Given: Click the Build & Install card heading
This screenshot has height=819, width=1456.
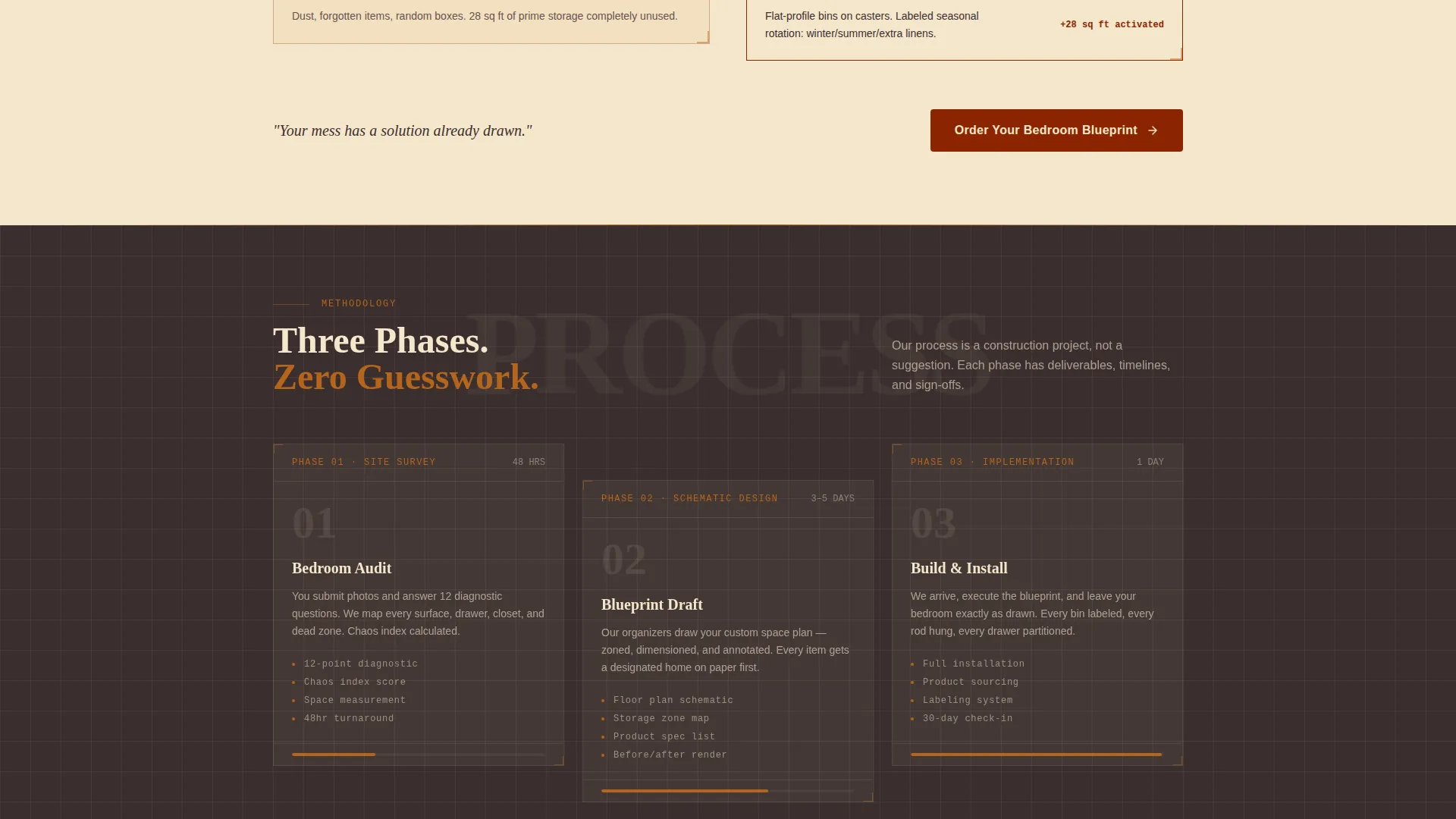Looking at the screenshot, I should [959, 568].
